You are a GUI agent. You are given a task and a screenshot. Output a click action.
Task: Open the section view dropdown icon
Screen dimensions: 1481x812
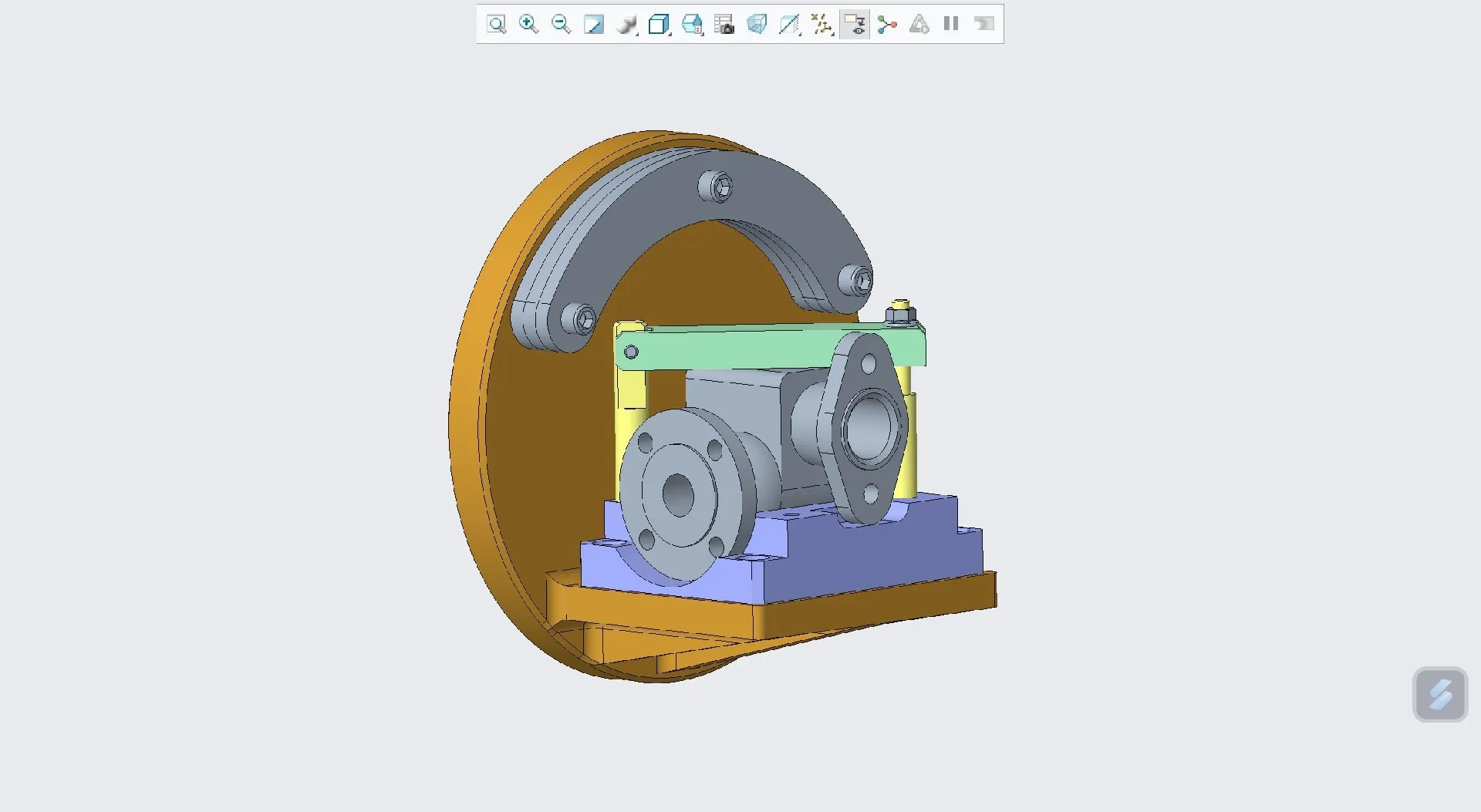click(x=789, y=25)
